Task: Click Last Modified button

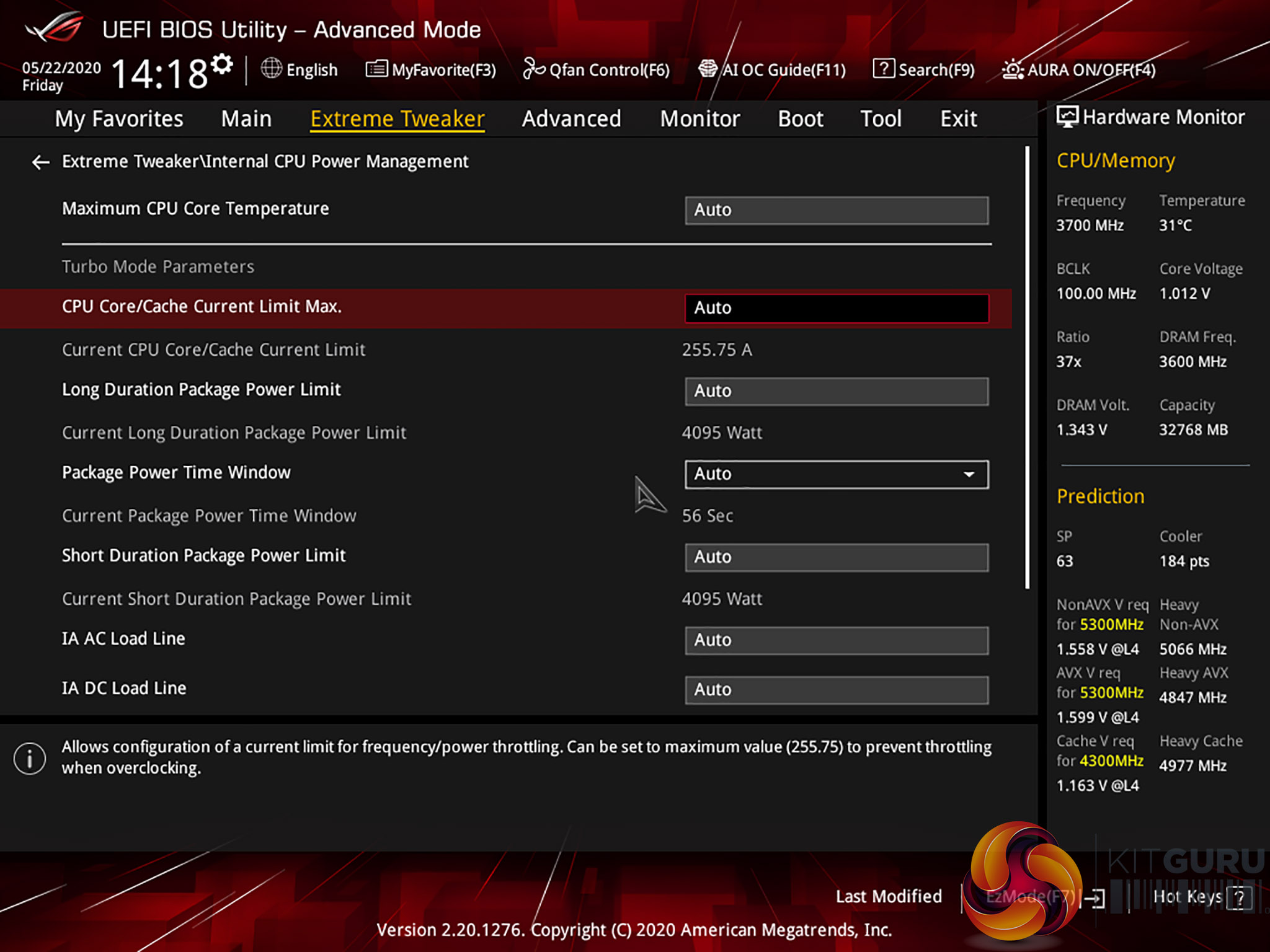Action: (x=888, y=896)
